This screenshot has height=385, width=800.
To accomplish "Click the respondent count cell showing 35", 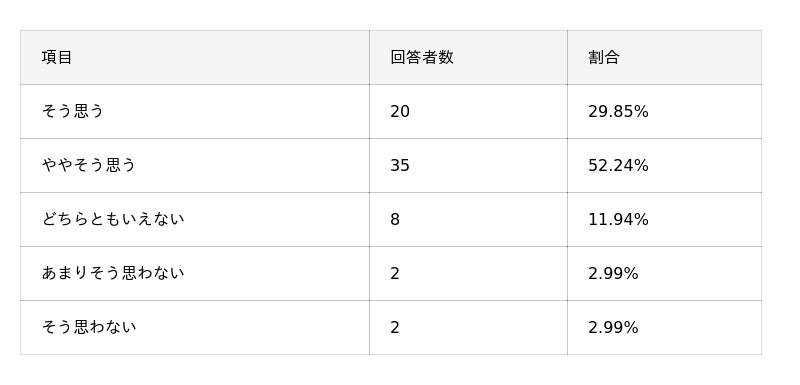I will click(399, 165).
